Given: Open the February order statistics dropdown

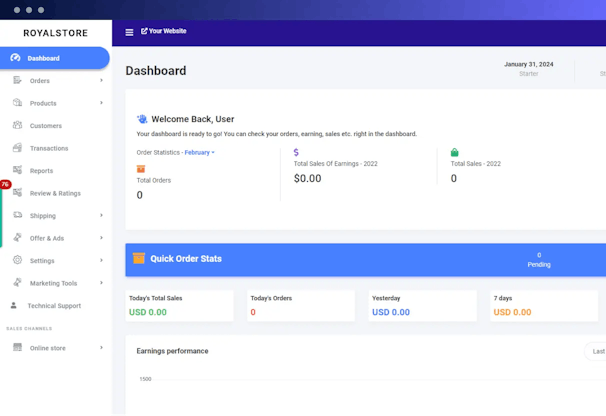Looking at the screenshot, I should click(199, 152).
